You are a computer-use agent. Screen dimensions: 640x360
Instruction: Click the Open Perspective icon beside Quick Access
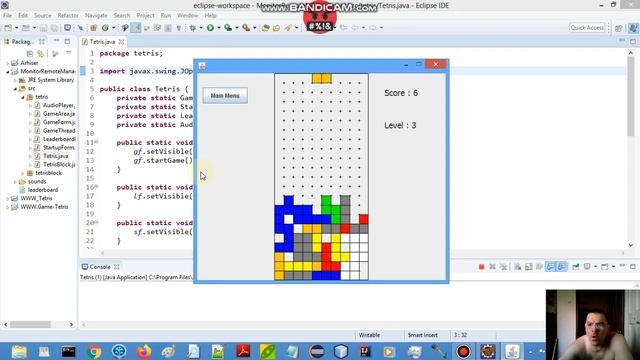pos(619,28)
